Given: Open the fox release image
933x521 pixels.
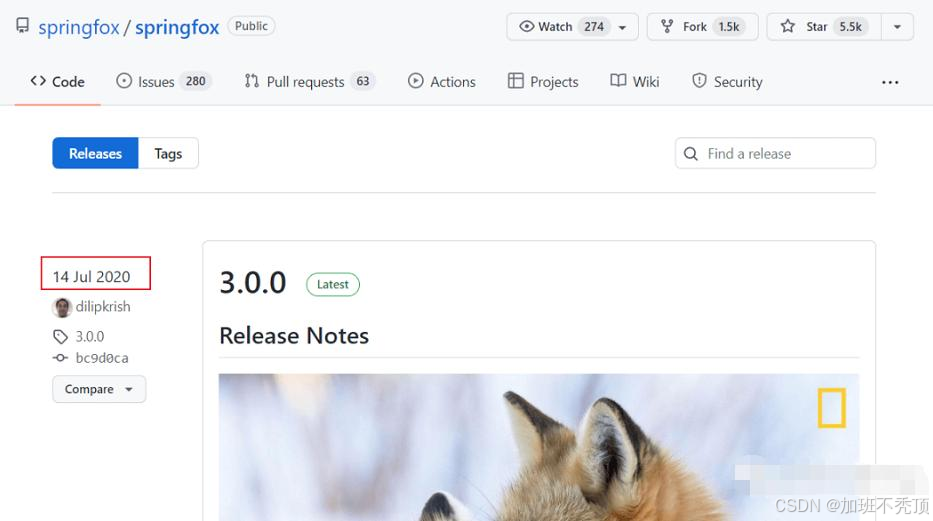Looking at the screenshot, I should tap(538, 447).
